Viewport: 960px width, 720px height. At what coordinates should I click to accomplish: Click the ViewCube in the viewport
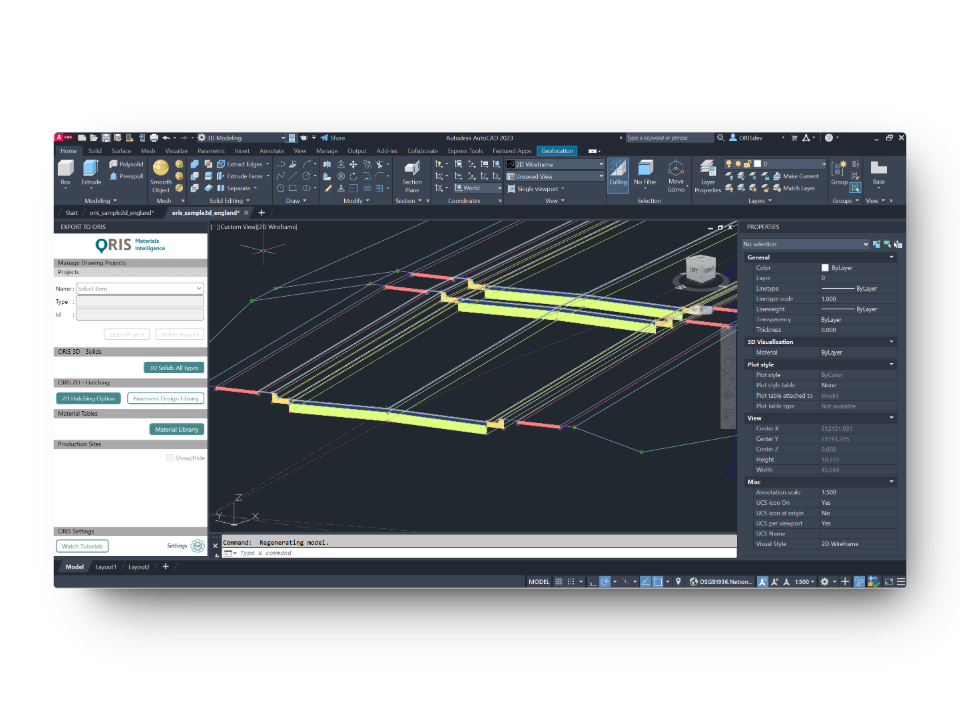(698, 271)
